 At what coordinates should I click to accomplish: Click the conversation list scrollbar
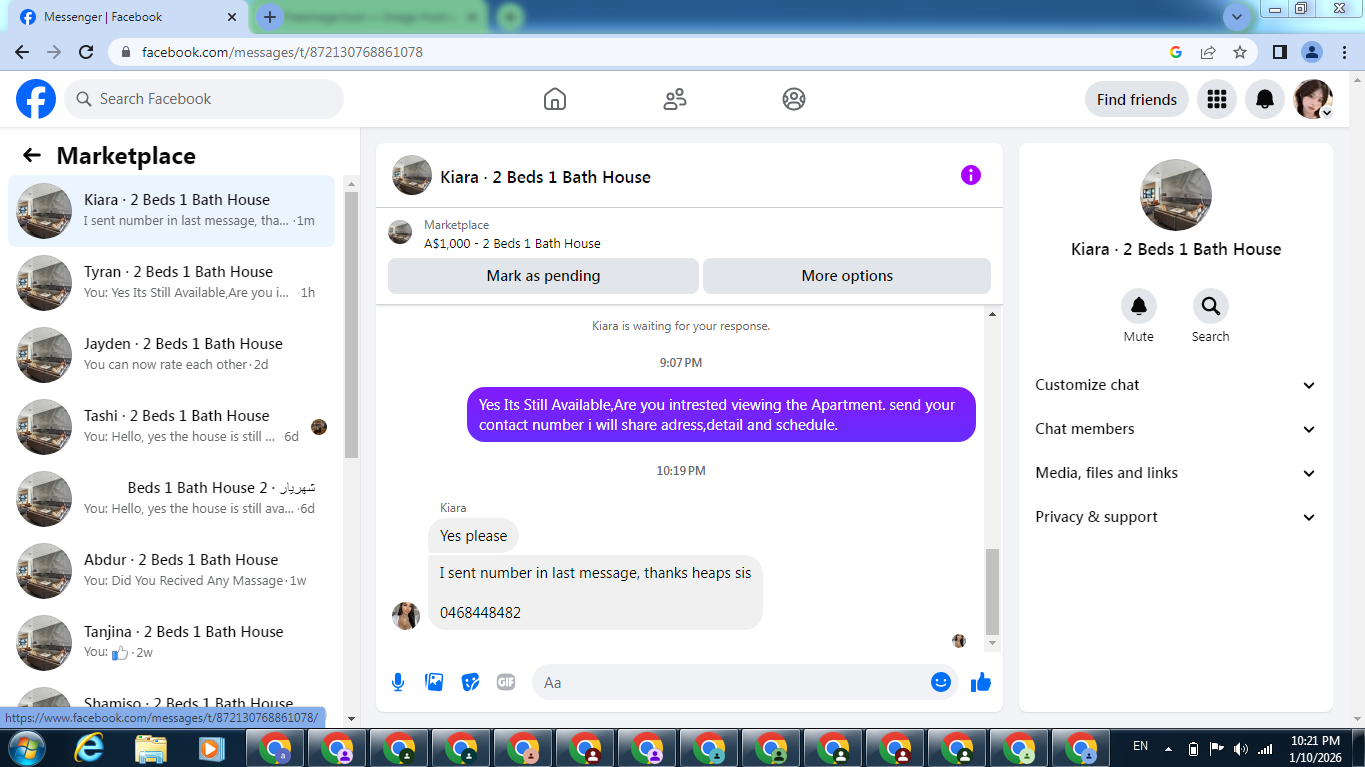coord(351,325)
